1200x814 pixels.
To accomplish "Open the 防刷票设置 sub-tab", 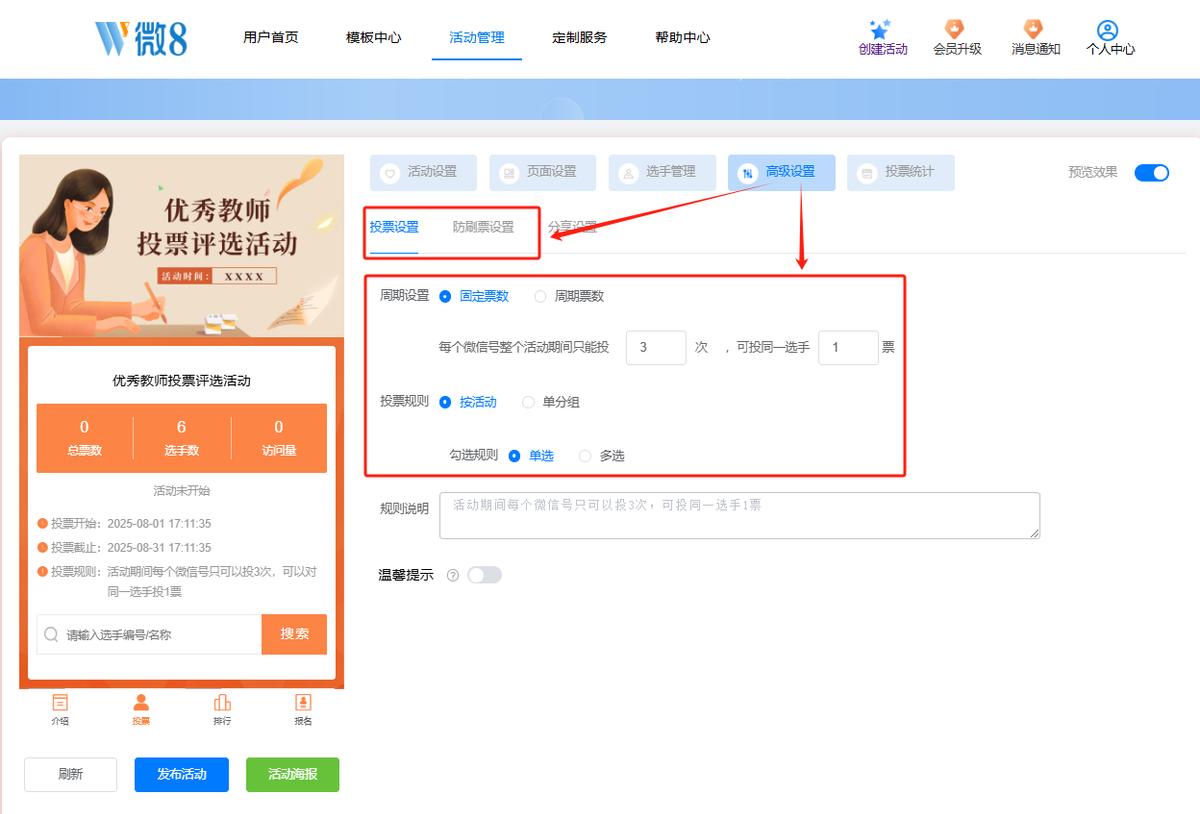I will click(484, 228).
